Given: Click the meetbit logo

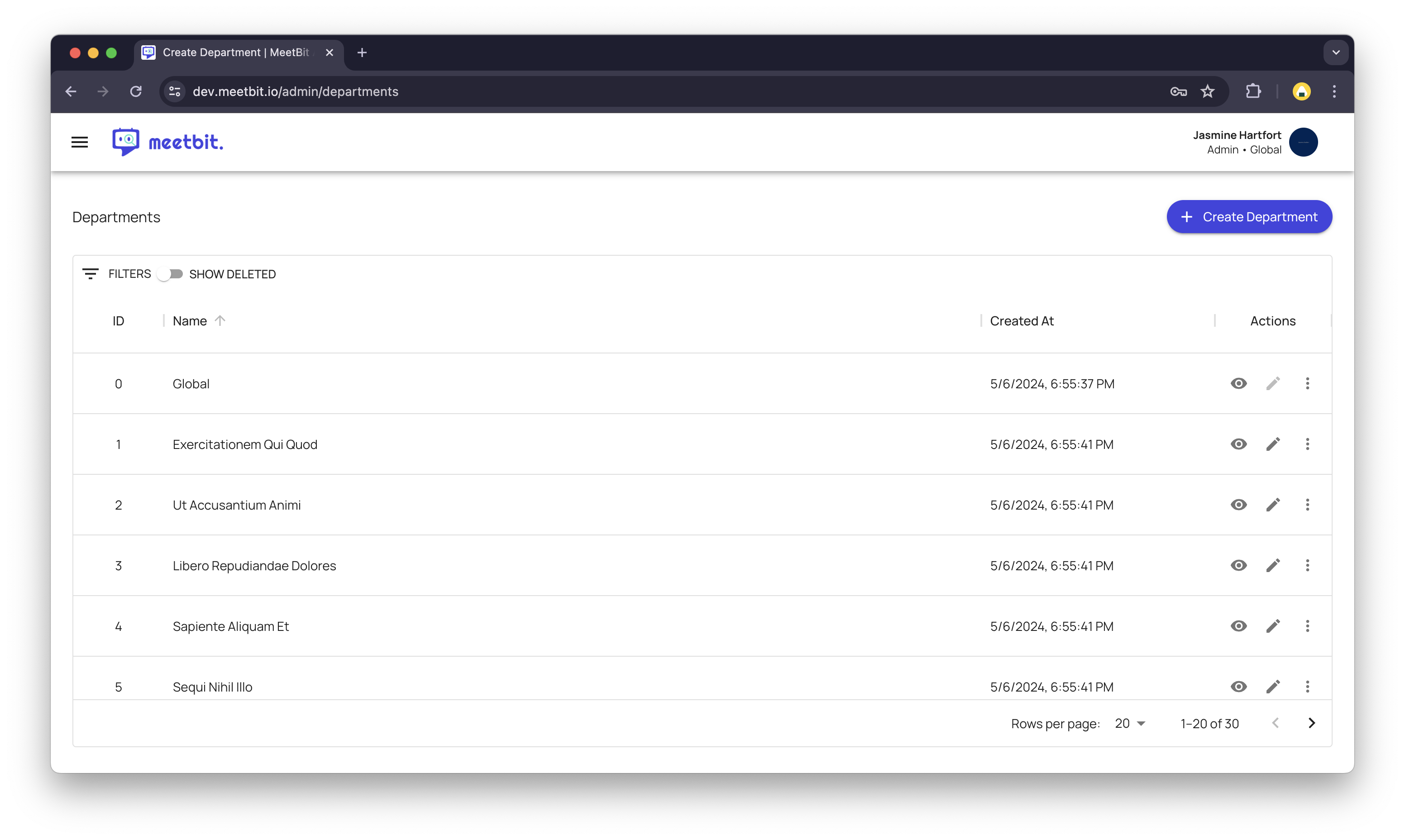Looking at the screenshot, I should point(167,142).
